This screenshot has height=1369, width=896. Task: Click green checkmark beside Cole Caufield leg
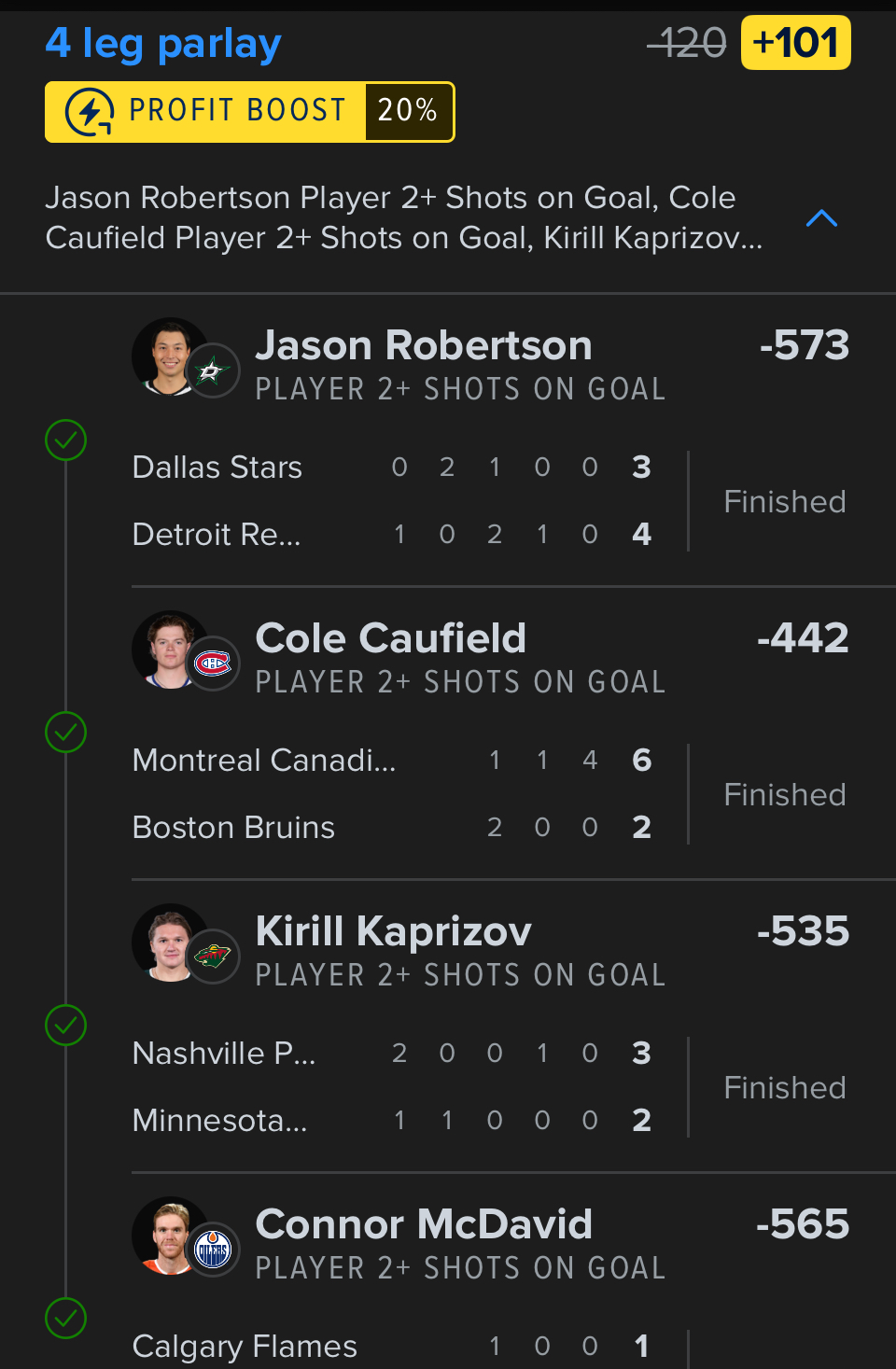(x=66, y=733)
